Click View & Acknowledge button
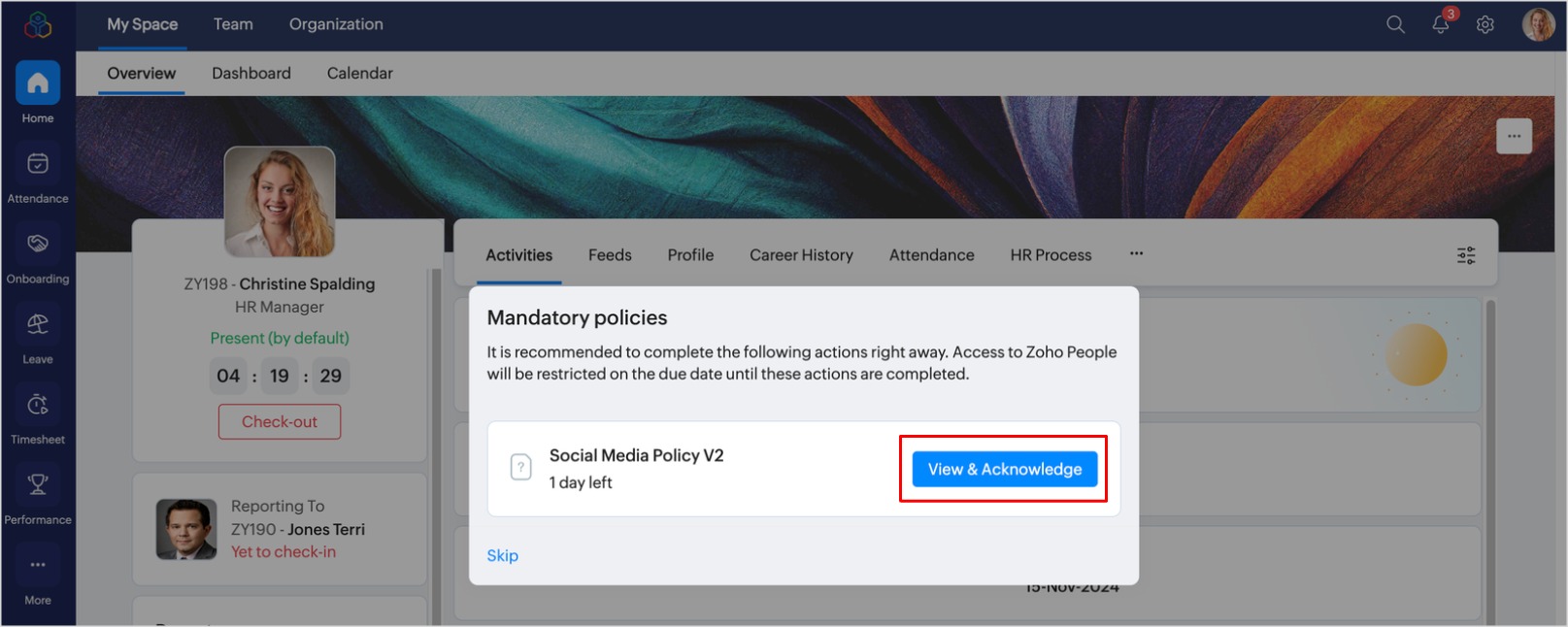 (x=1004, y=470)
